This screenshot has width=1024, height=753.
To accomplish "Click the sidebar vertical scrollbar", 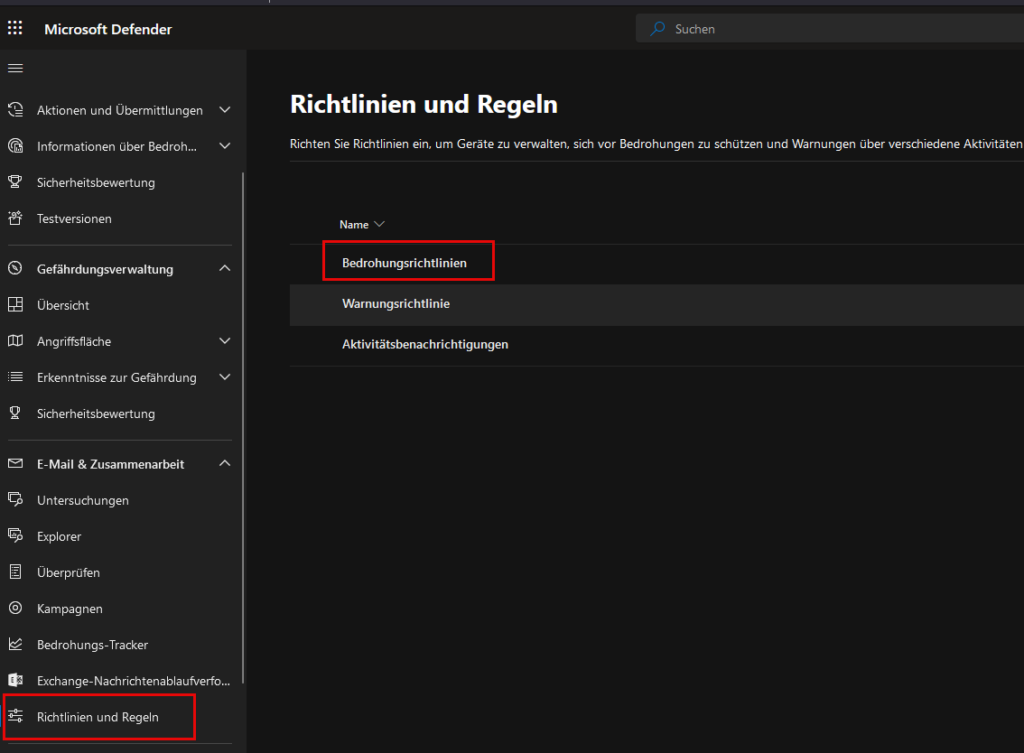I will pyautogui.click(x=243, y=428).
